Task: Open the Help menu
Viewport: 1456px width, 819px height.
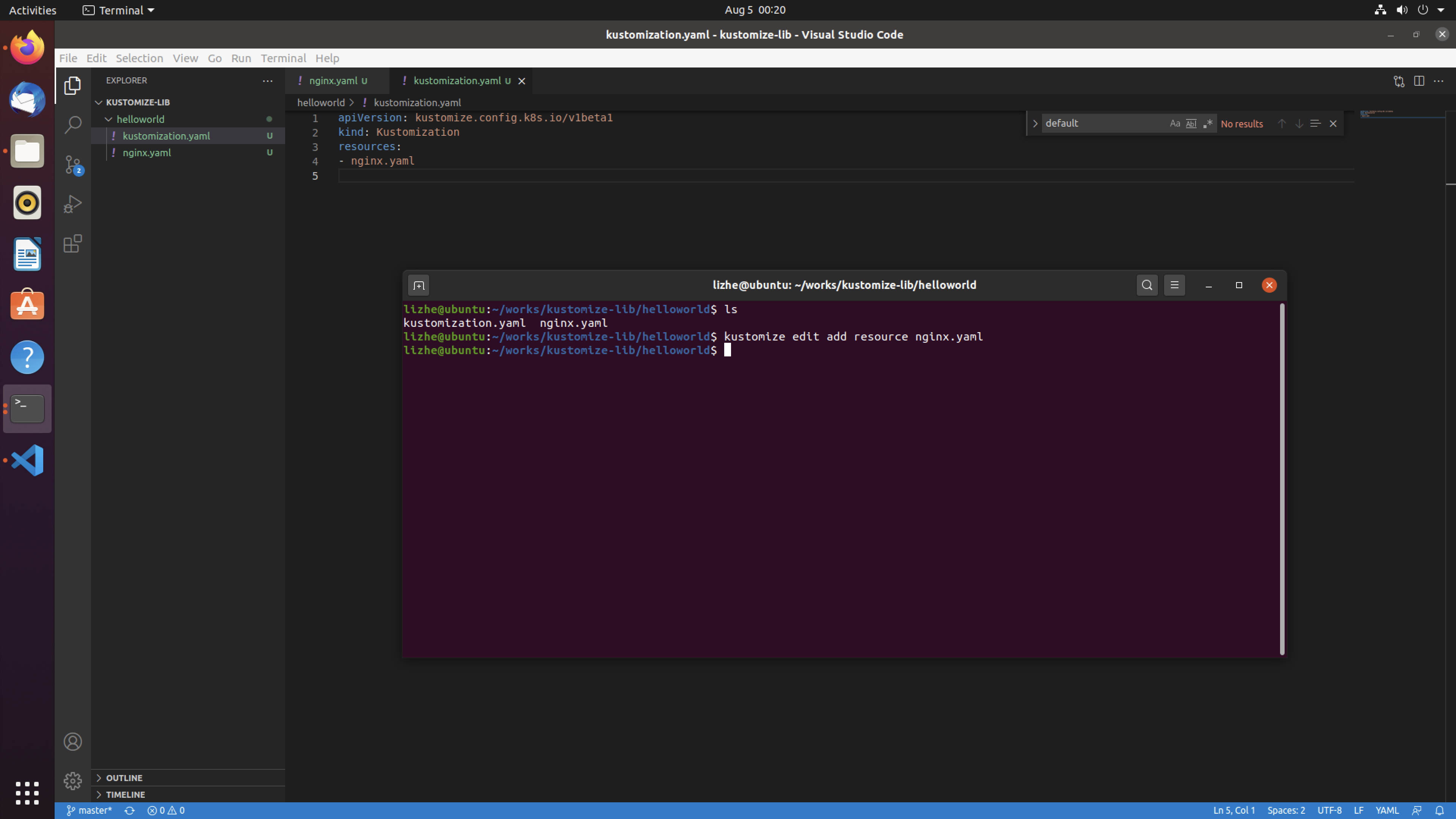Action: tap(327, 58)
